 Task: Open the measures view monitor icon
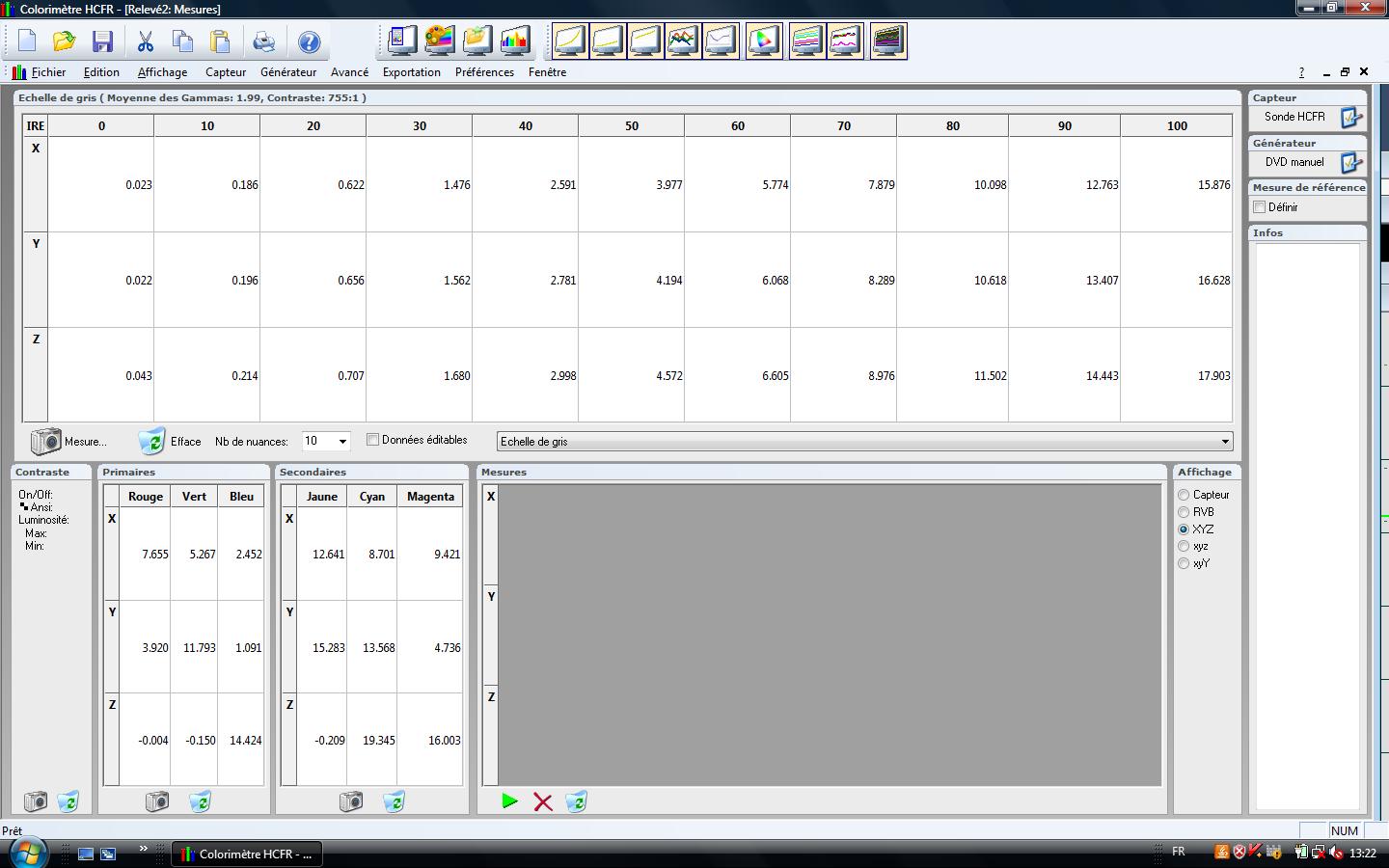(x=402, y=41)
